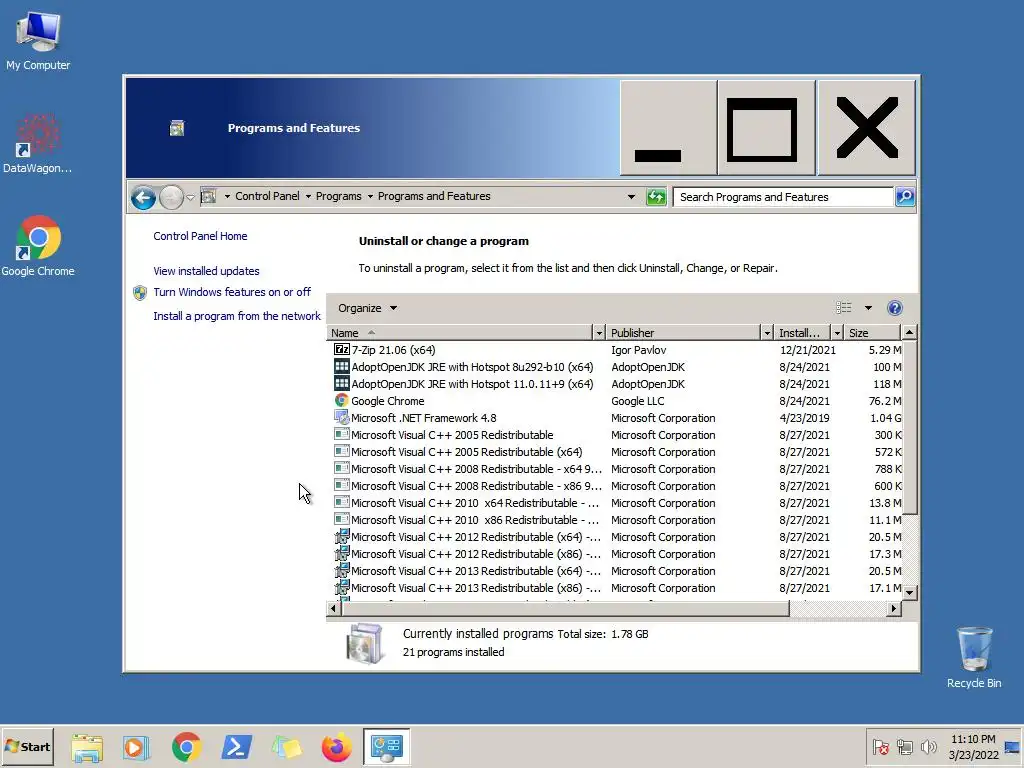This screenshot has width=1024, height=768.
Task: Click the change view icon
Action: (x=843, y=308)
